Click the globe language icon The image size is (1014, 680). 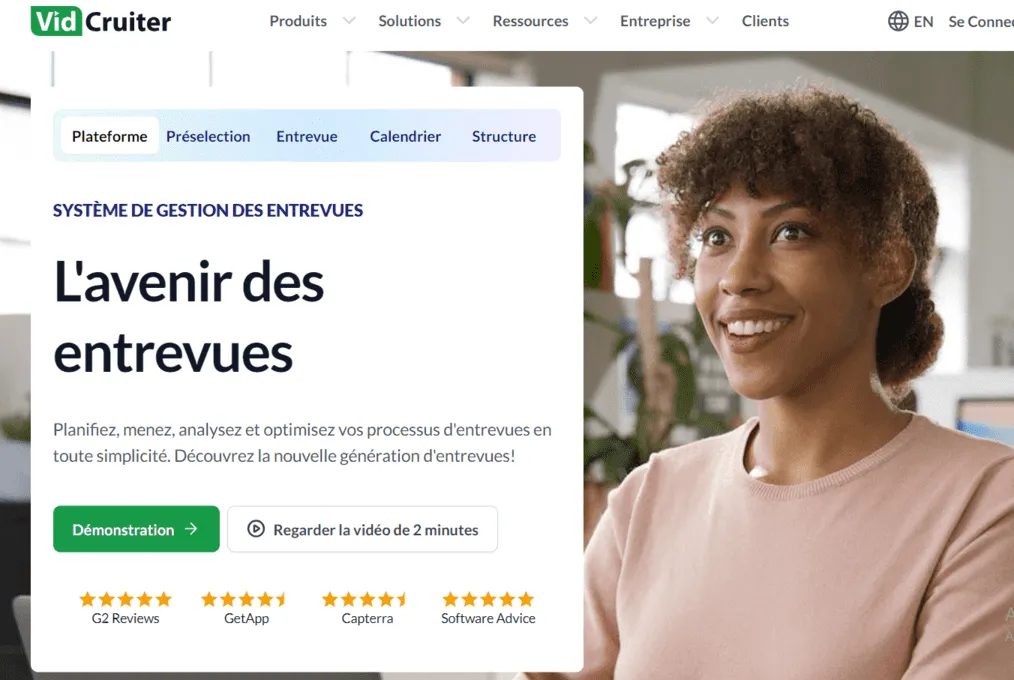[x=898, y=21]
